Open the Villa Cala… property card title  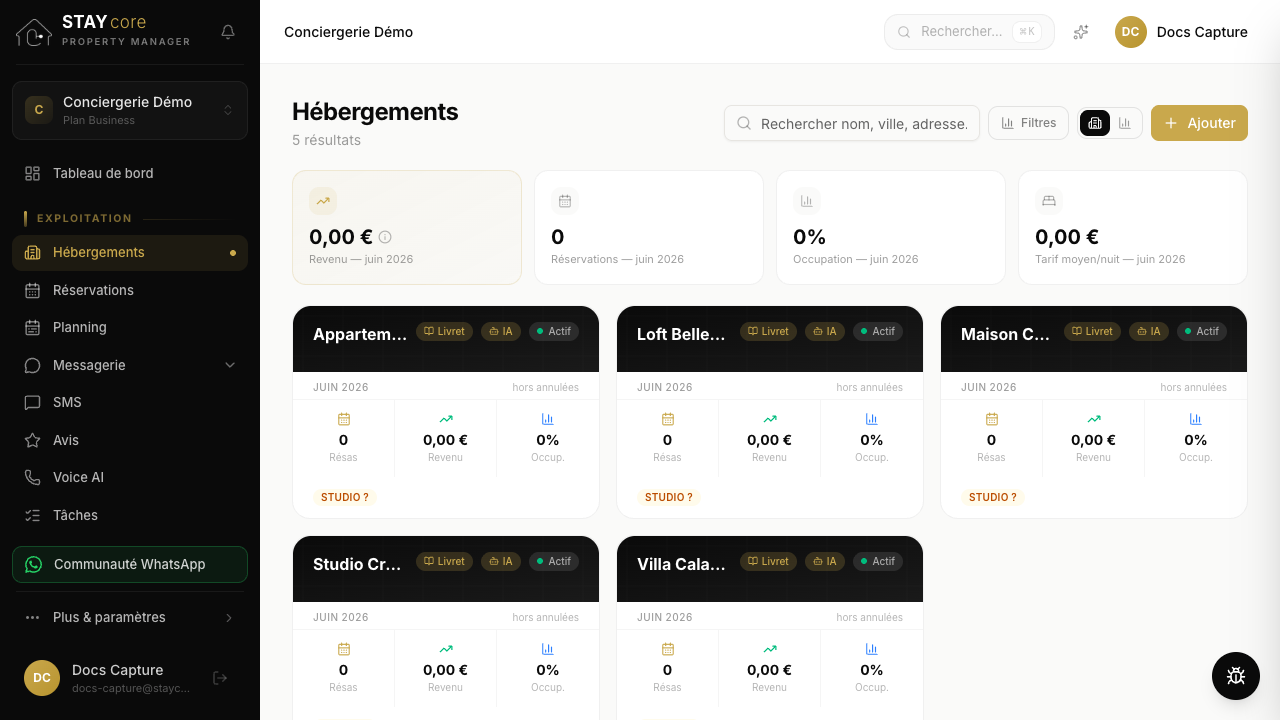681,564
